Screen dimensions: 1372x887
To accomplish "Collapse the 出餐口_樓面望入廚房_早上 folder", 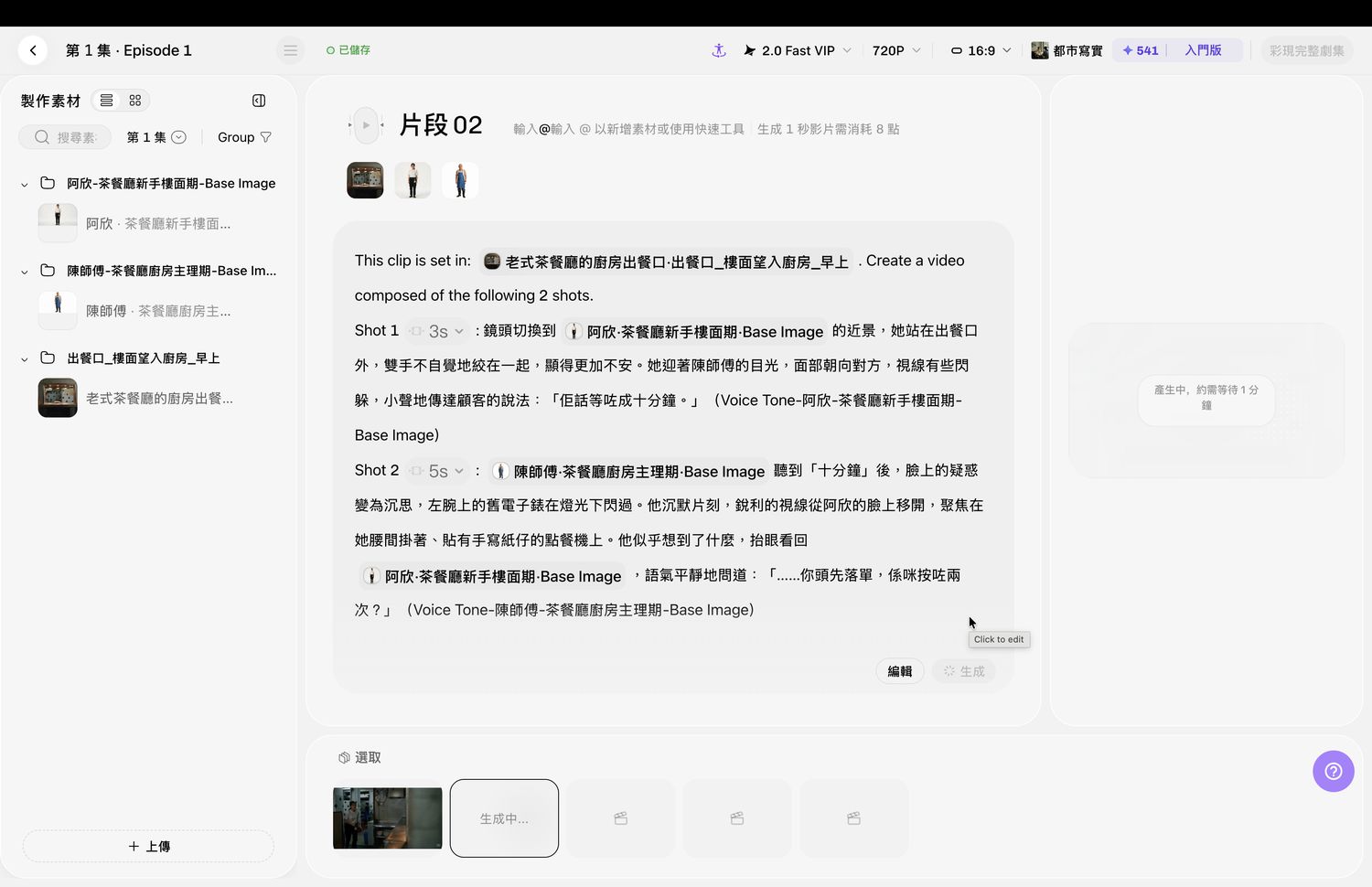I will 25,359.
